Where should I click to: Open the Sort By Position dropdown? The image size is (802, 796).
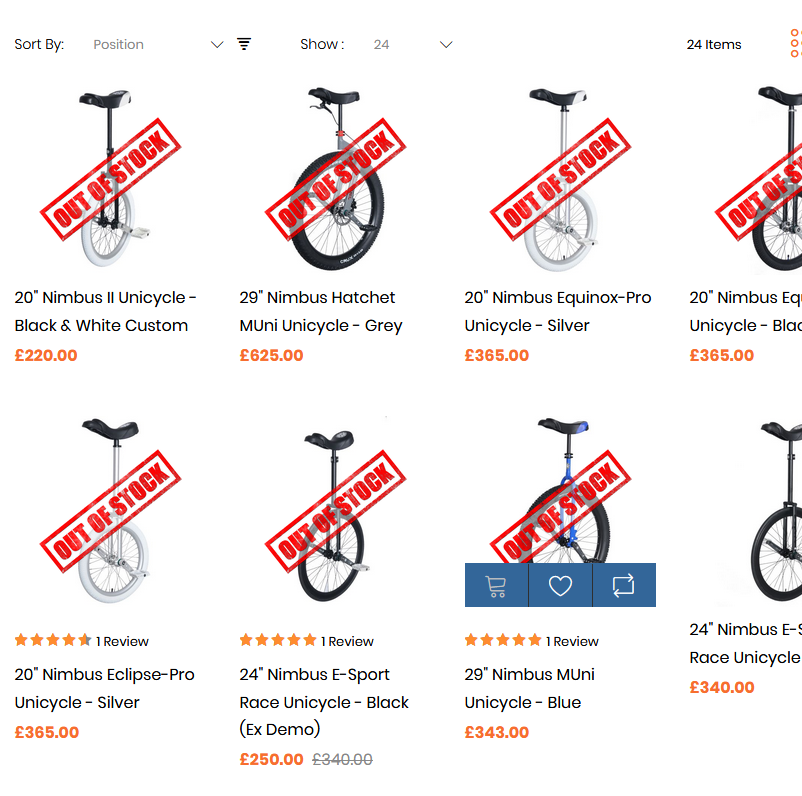(157, 44)
